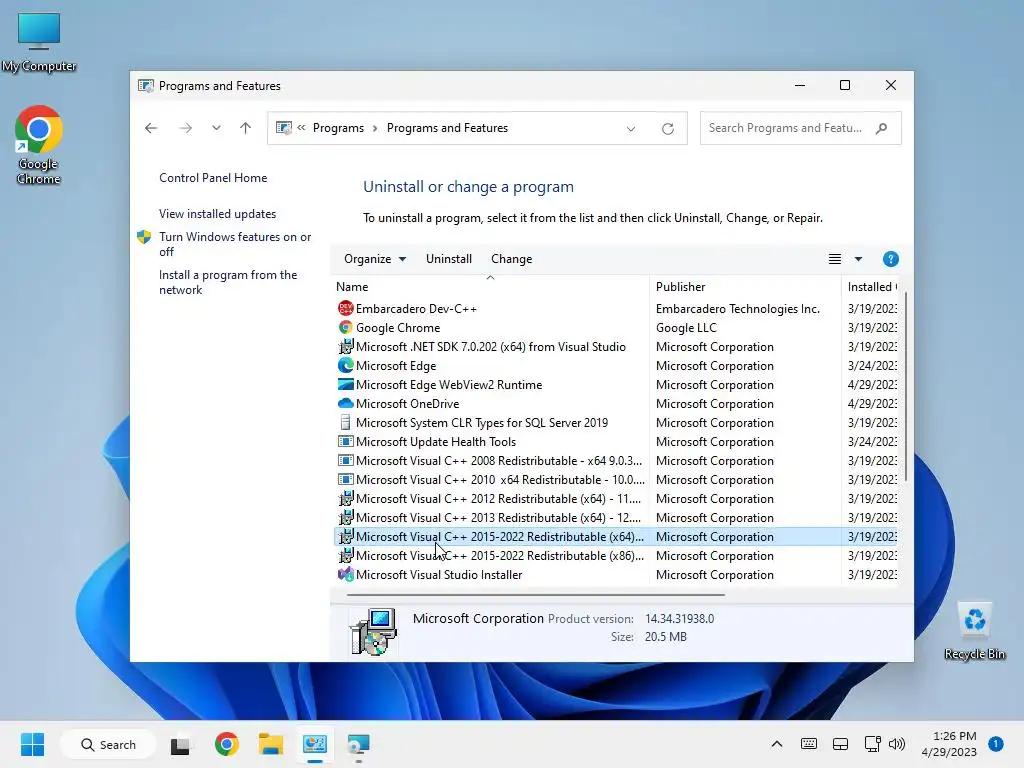Click the horizontal scrollbar below program list
Image resolution: width=1024 pixels, height=768 pixels.
pyautogui.click(x=536, y=595)
